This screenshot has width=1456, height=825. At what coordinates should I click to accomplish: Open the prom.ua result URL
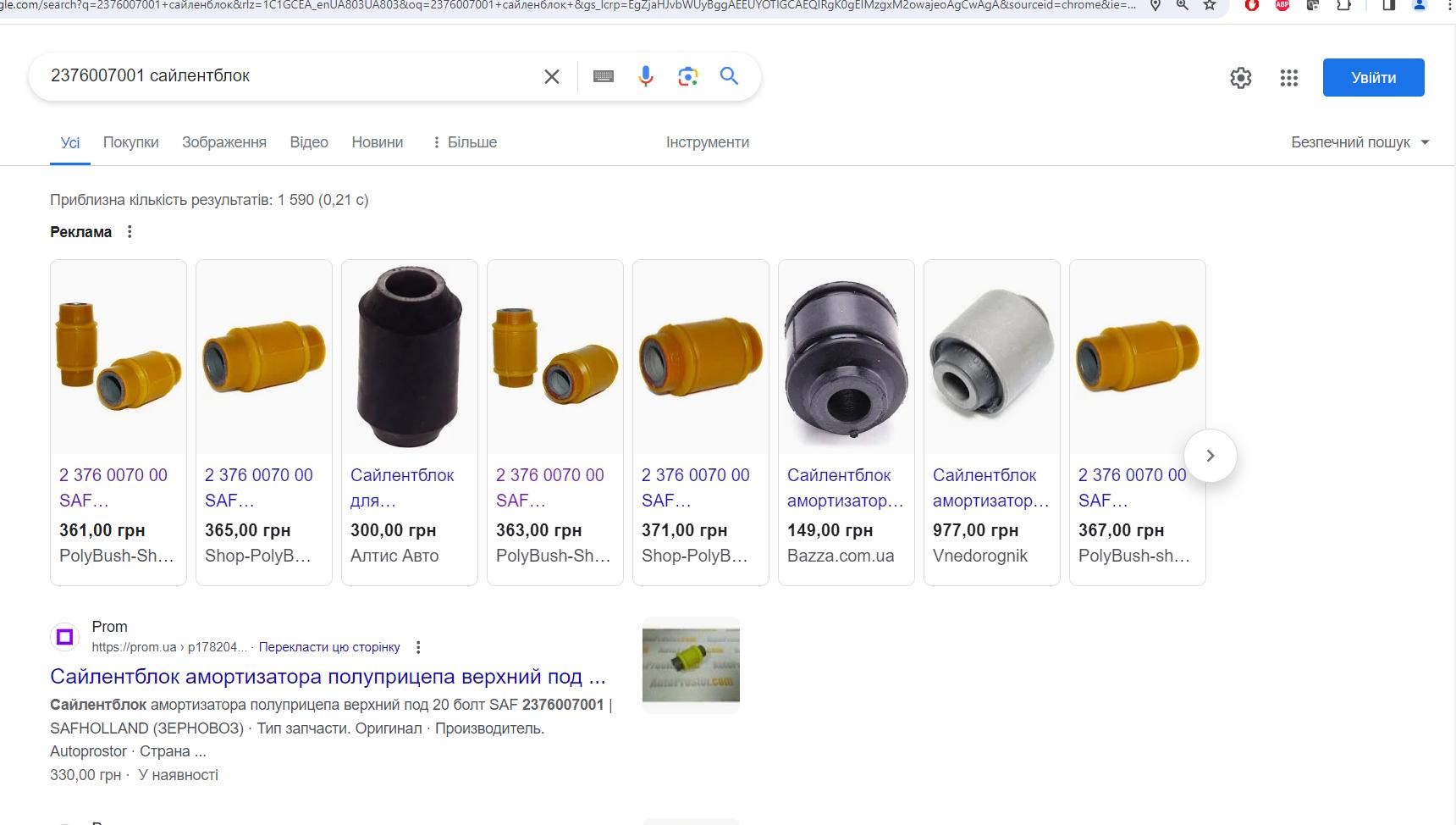pyautogui.click(x=169, y=647)
